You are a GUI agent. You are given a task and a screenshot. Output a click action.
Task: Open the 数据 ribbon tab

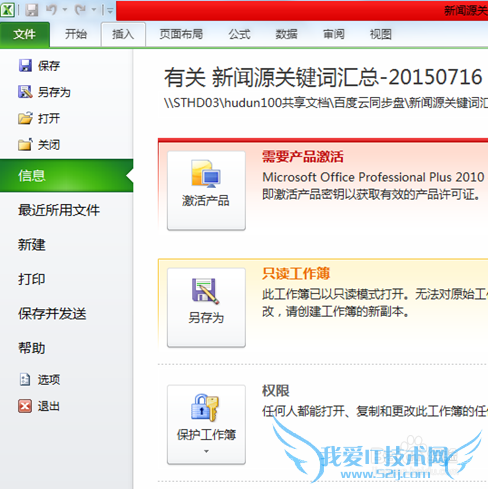point(286,34)
